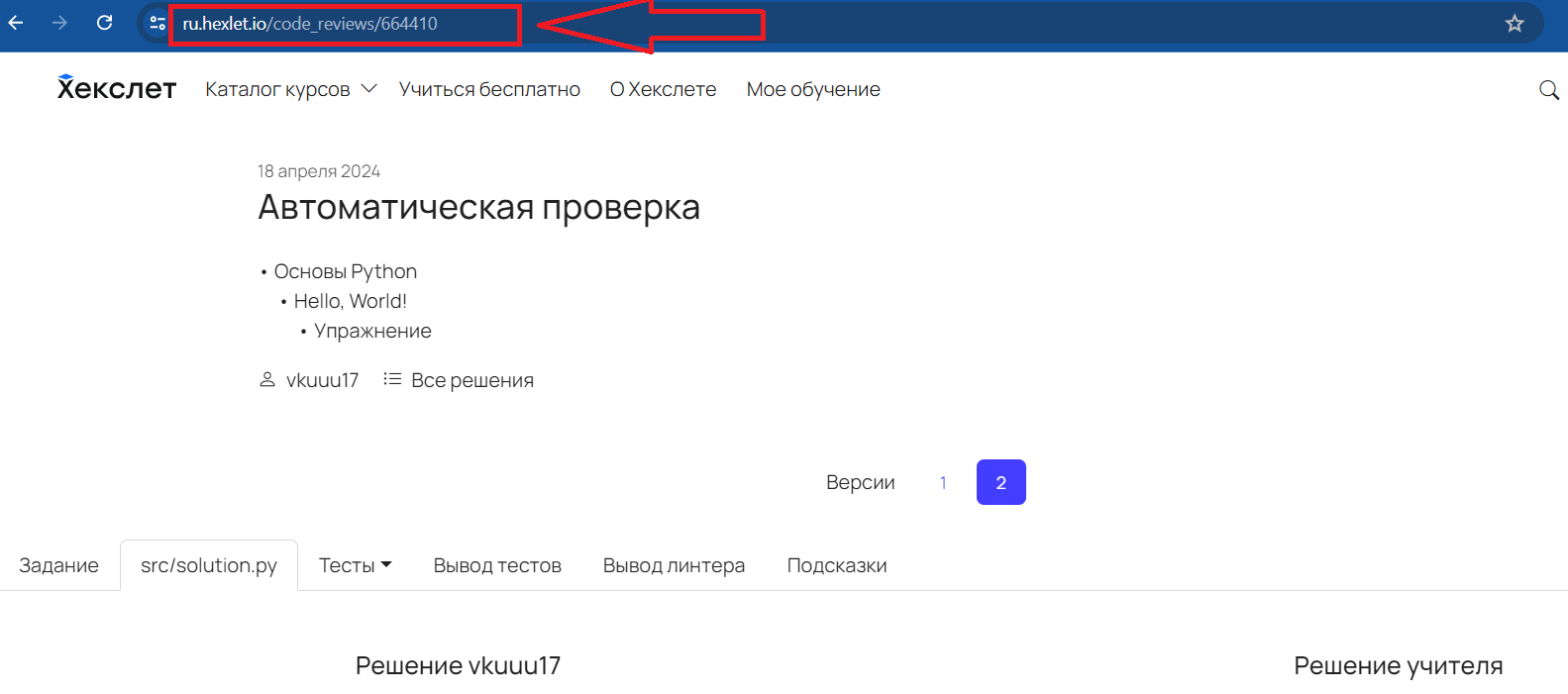Click the browser back arrow

16,23
